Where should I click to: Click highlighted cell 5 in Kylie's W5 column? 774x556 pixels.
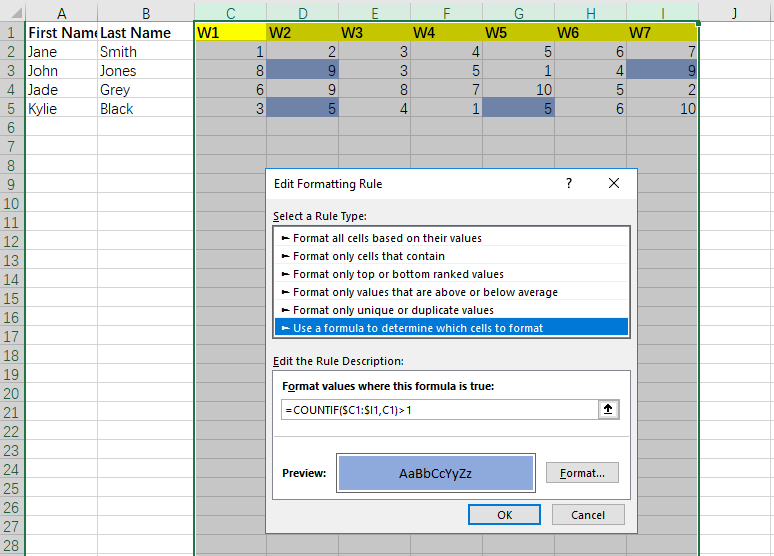(x=519, y=109)
